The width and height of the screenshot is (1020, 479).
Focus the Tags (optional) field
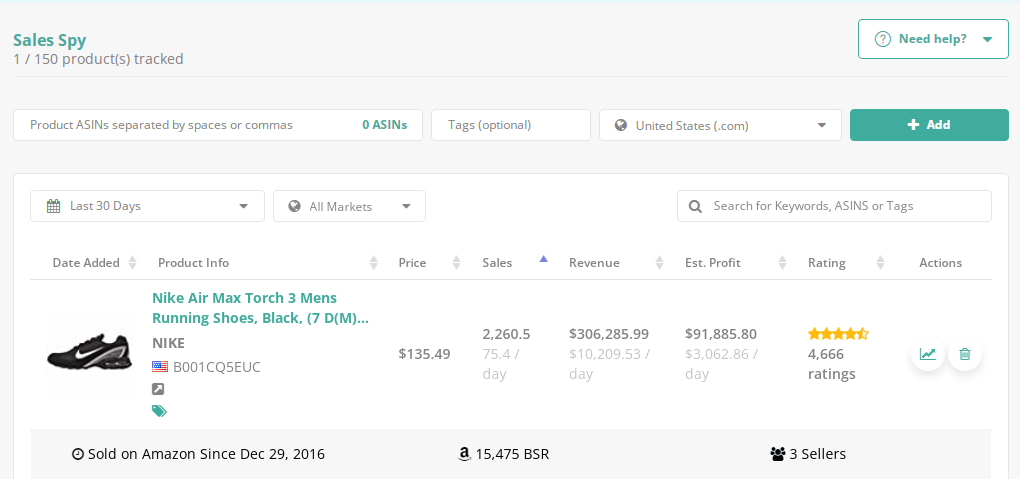click(x=510, y=125)
